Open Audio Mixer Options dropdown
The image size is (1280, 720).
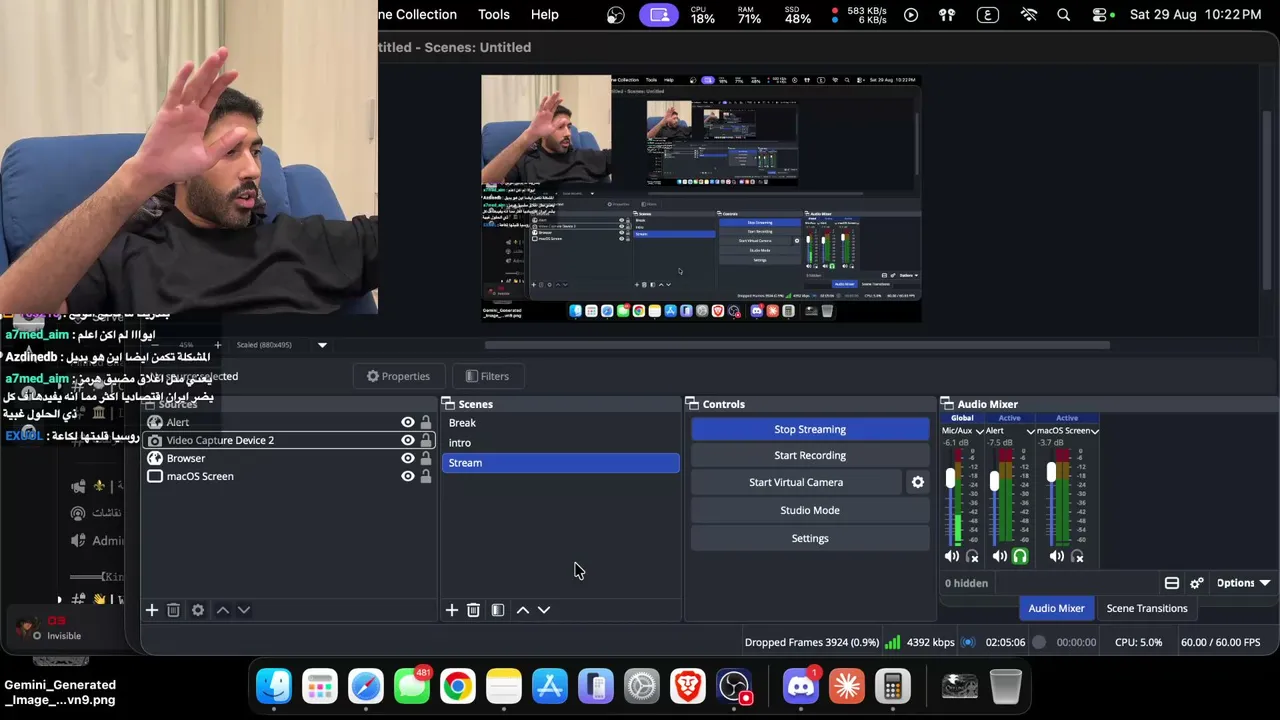[1243, 583]
